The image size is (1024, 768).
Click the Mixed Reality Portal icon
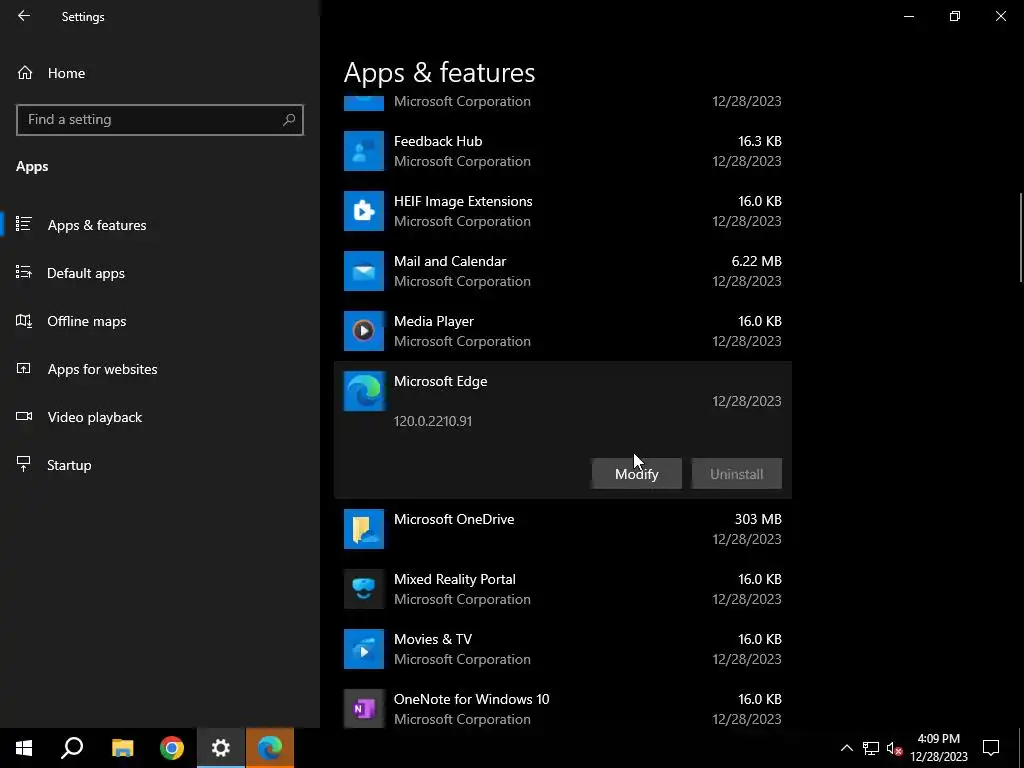[364, 589]
